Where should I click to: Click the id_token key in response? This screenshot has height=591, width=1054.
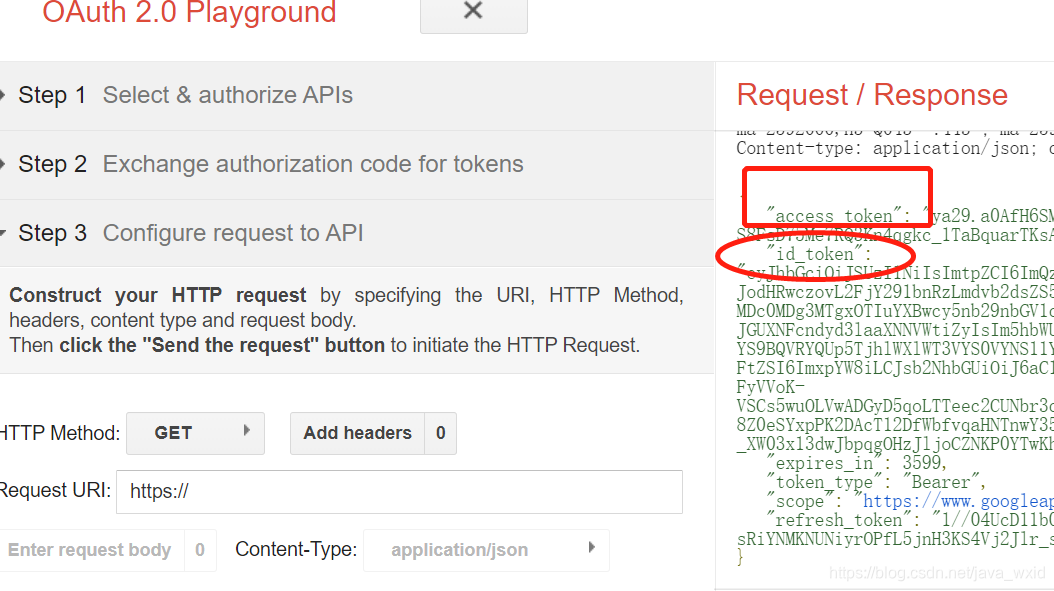(x=819, y=254)
